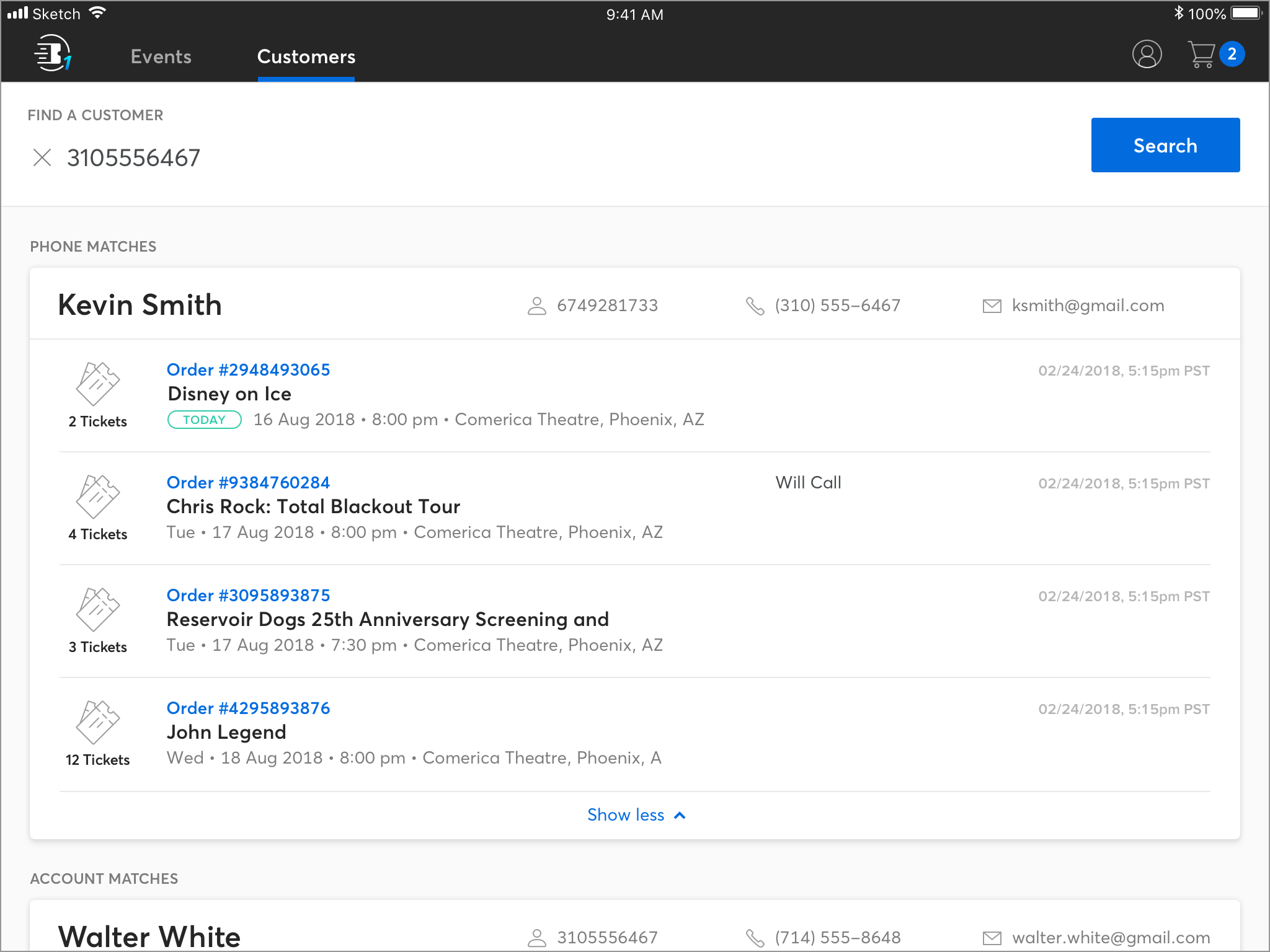Image resolution: width=1270 pixels, height=952 pixels.
Task: Select the Customers tab
Action: (x=306, y=56)
